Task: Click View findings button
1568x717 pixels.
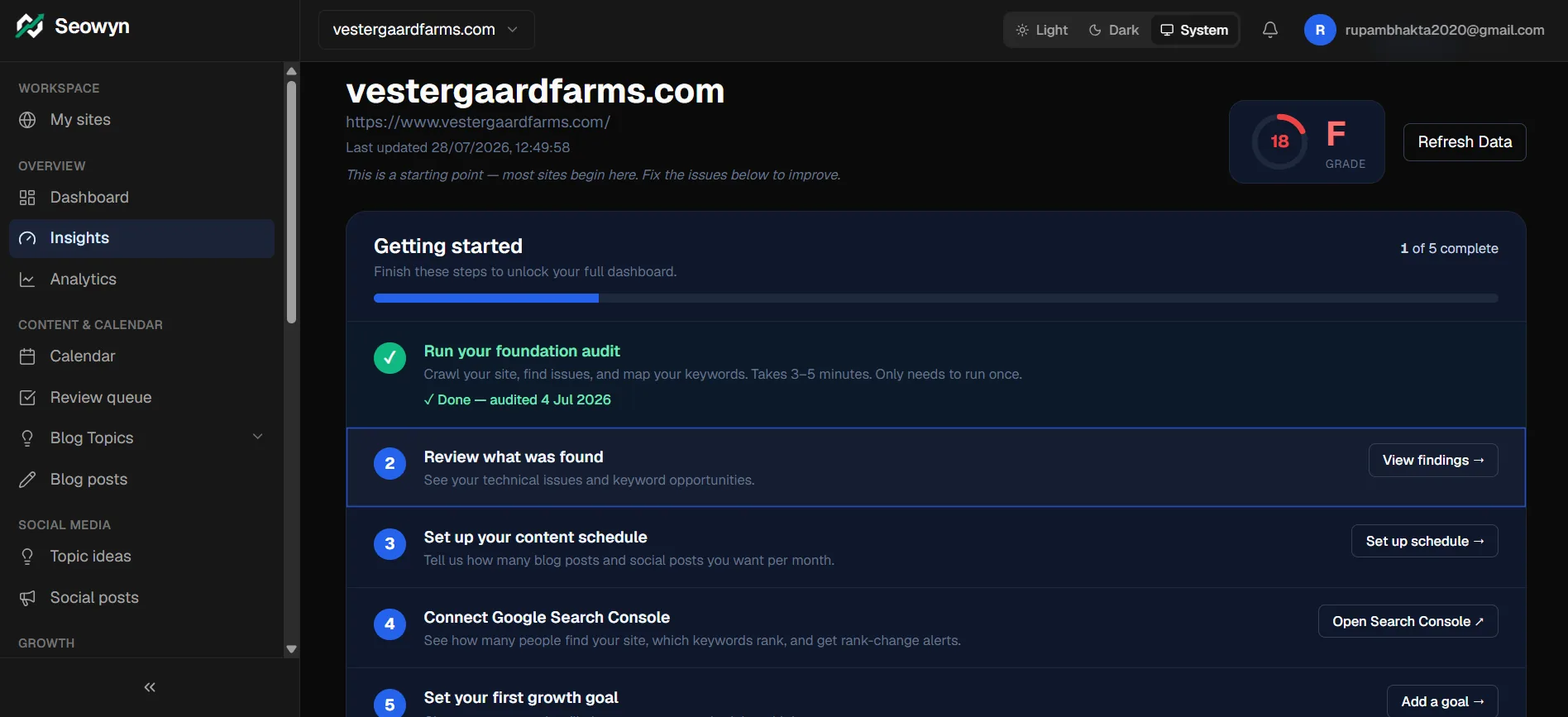Action: click(x=1433, y=461)
